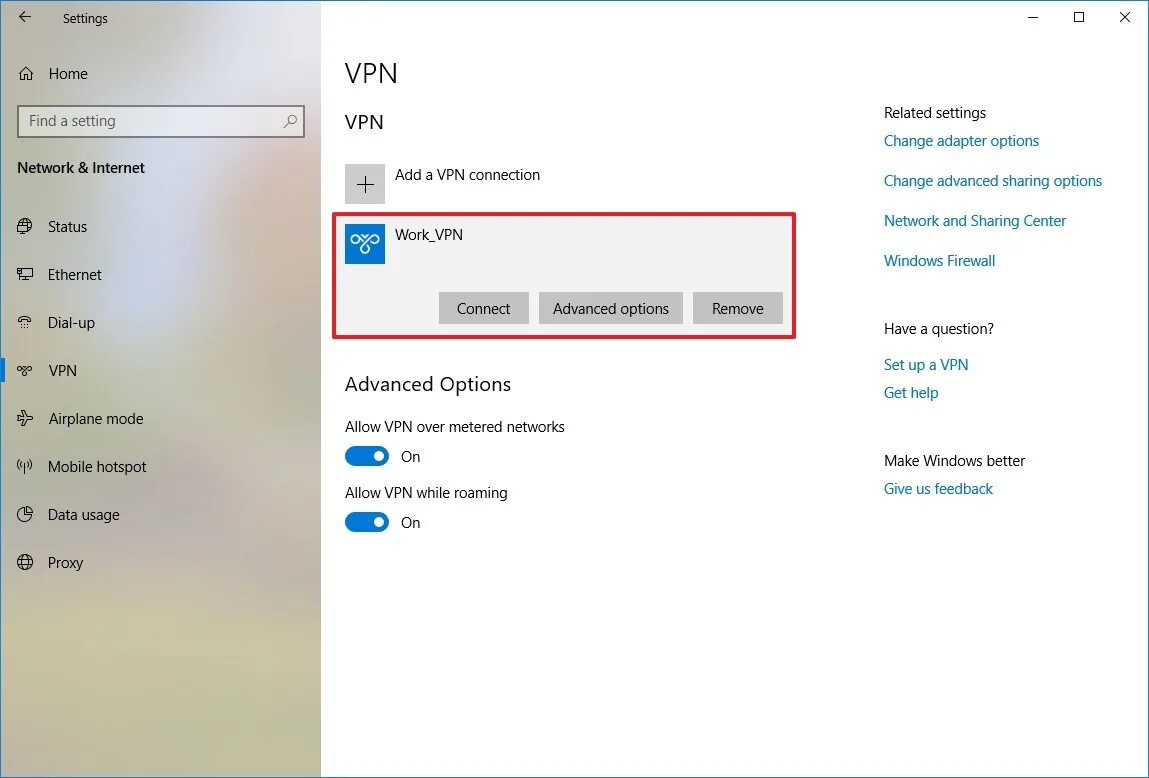Remove the Work_VPN connection
Viewport: 1149px width, 778px height.
coord(737,309)
